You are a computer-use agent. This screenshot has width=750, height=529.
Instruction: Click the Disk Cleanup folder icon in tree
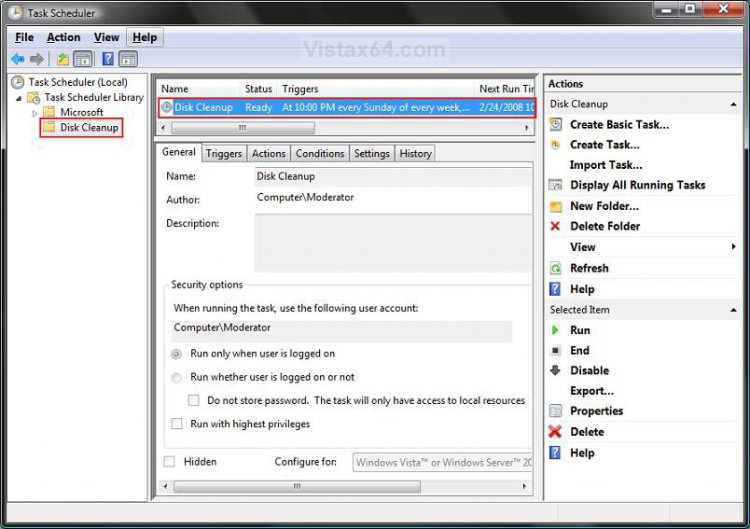point(49,127)
